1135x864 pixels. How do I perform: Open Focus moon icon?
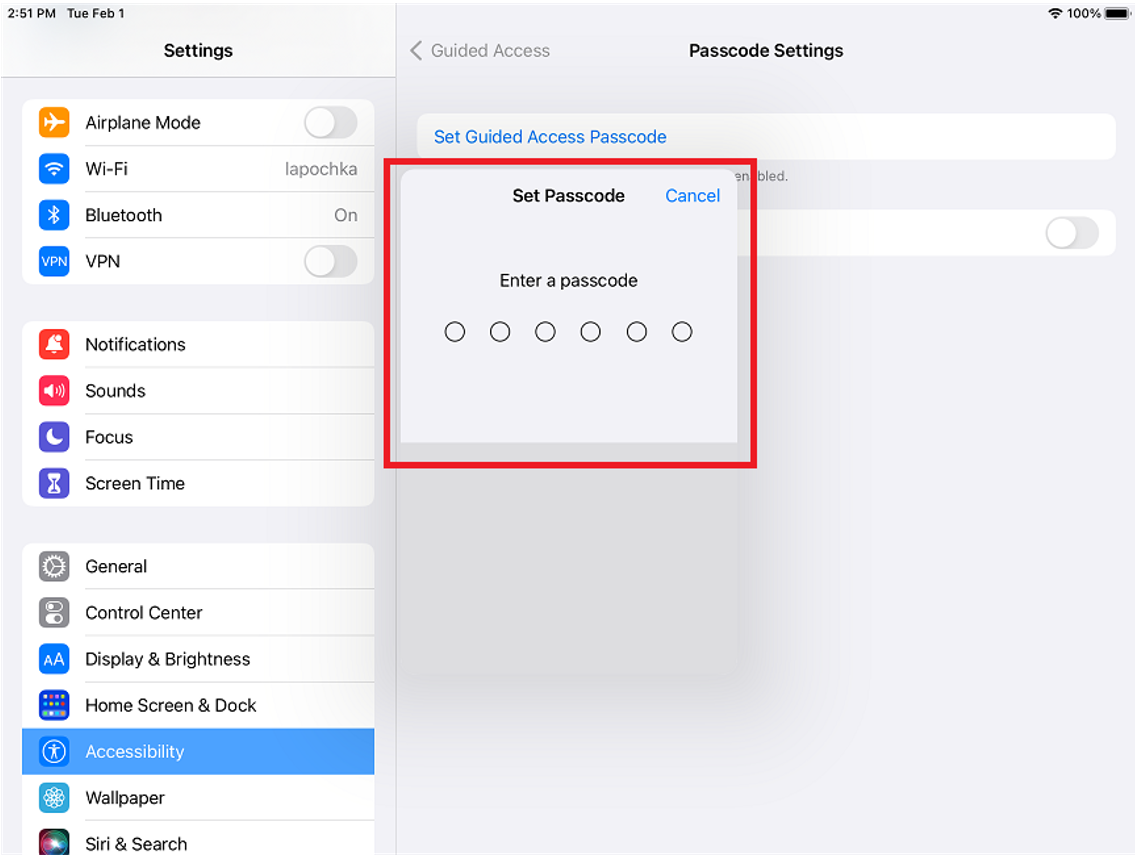pos(54,437)
